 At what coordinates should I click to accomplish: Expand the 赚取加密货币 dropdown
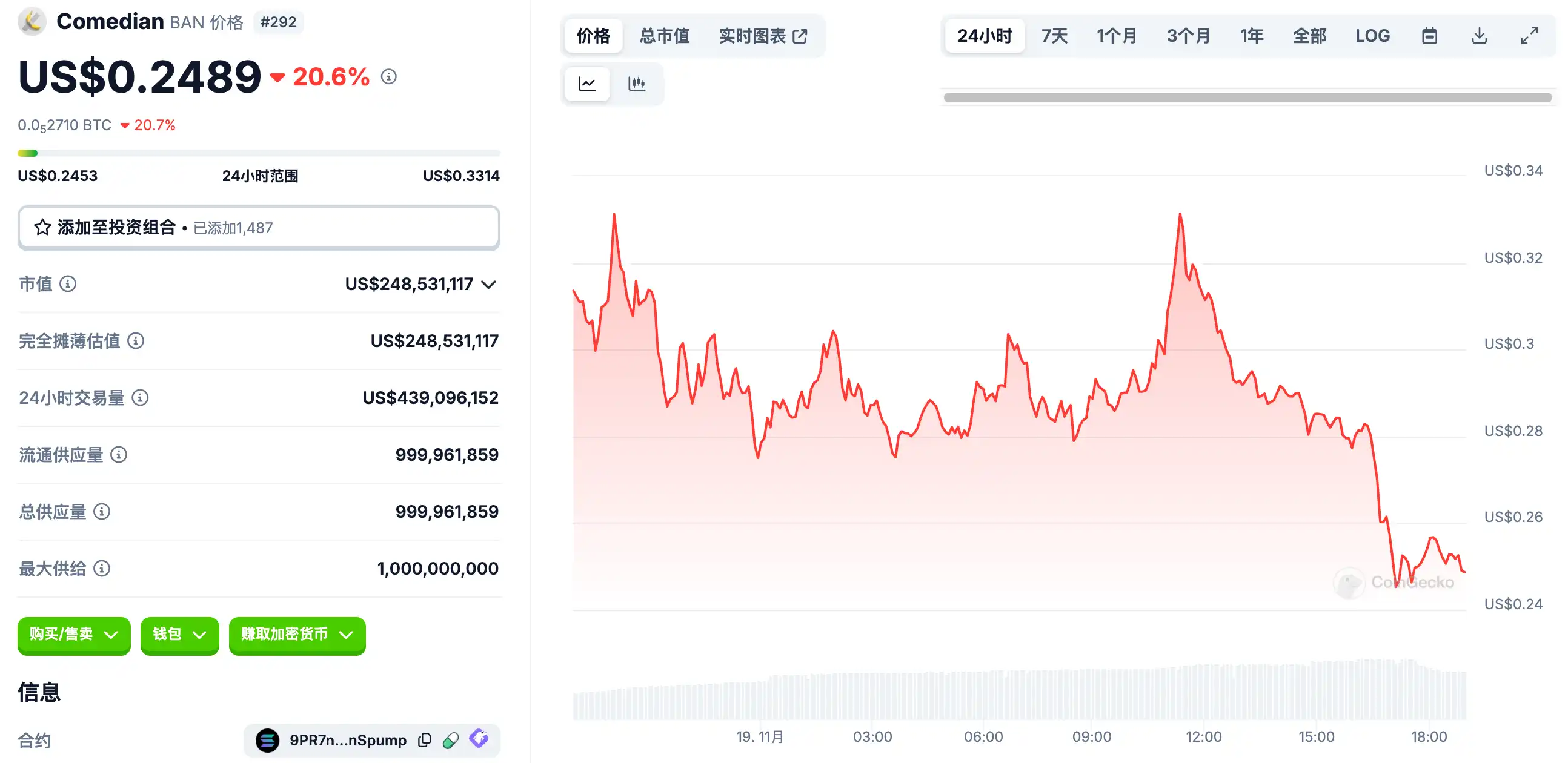coord(297,635)
